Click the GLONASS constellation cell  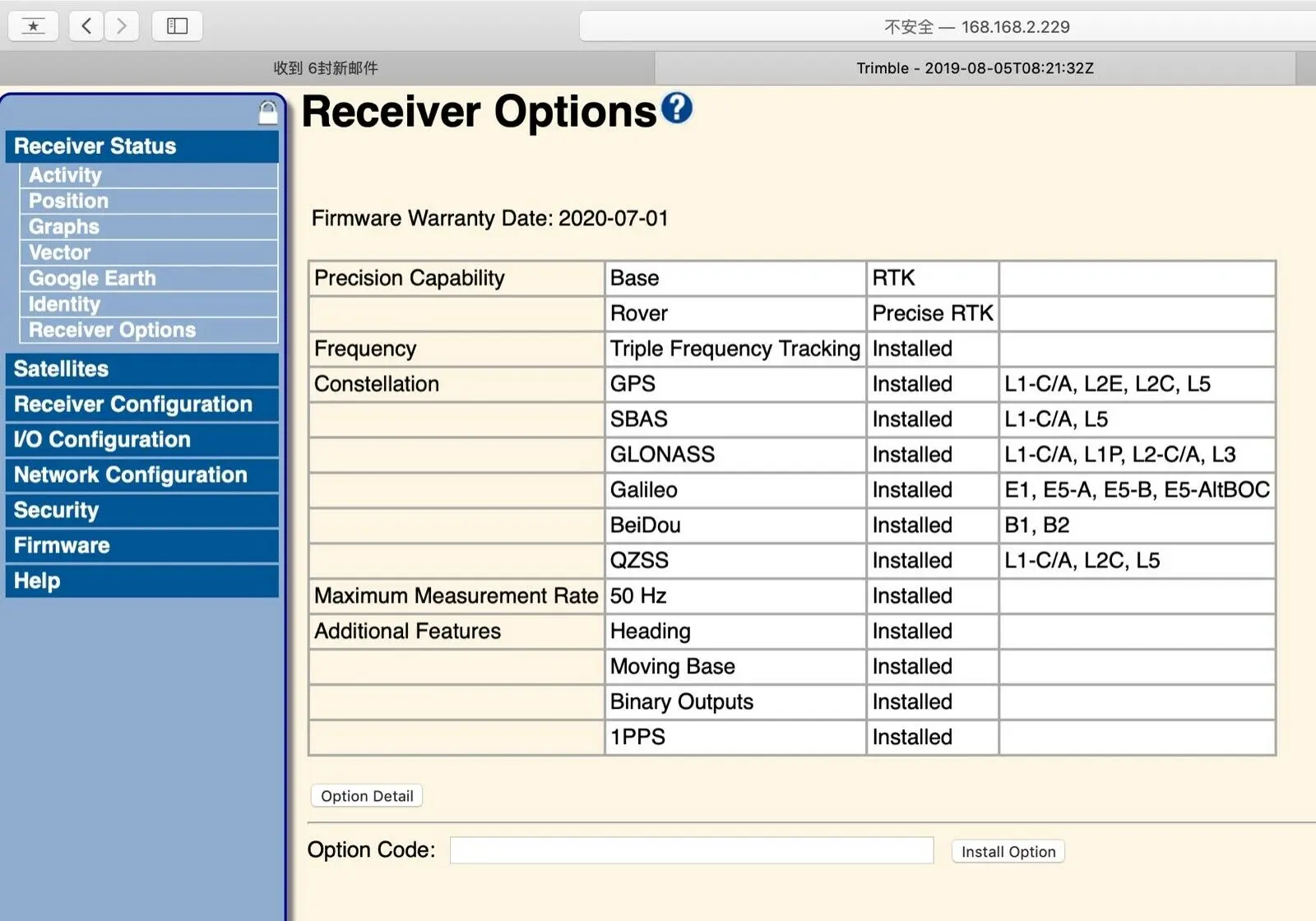click(x=735, y=456)
